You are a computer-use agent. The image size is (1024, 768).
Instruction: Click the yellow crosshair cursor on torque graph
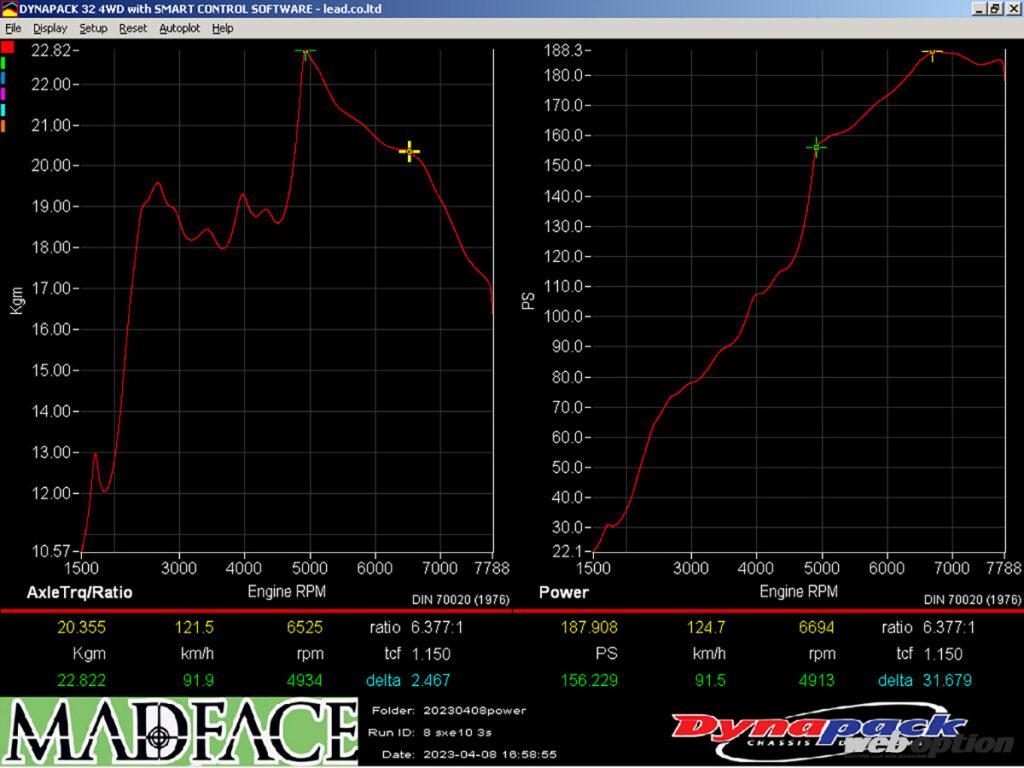pyautogui.click(x=409, y=151)
